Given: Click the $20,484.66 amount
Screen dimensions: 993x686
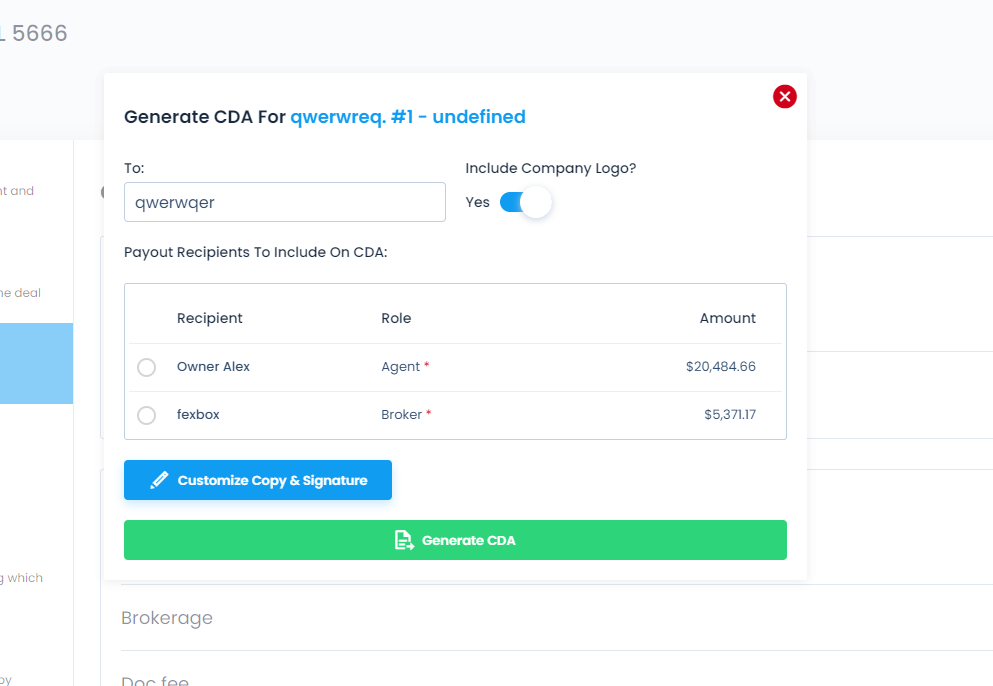Looking at the screenshot, I should (x=720, y=367).
